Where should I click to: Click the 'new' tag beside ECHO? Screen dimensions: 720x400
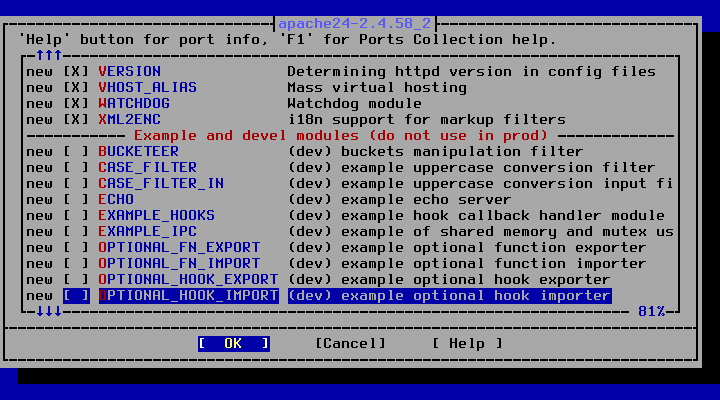click(x=39, y=200)
